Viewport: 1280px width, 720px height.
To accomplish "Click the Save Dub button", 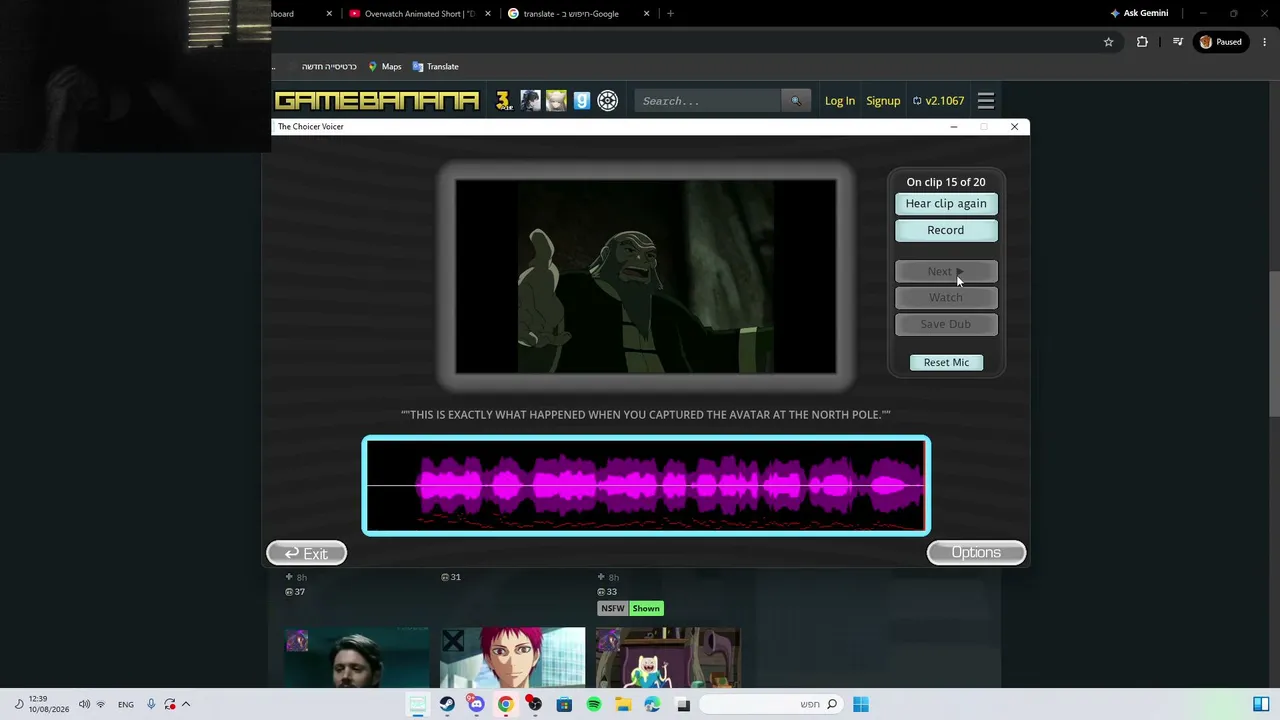I will click(946, 324).
